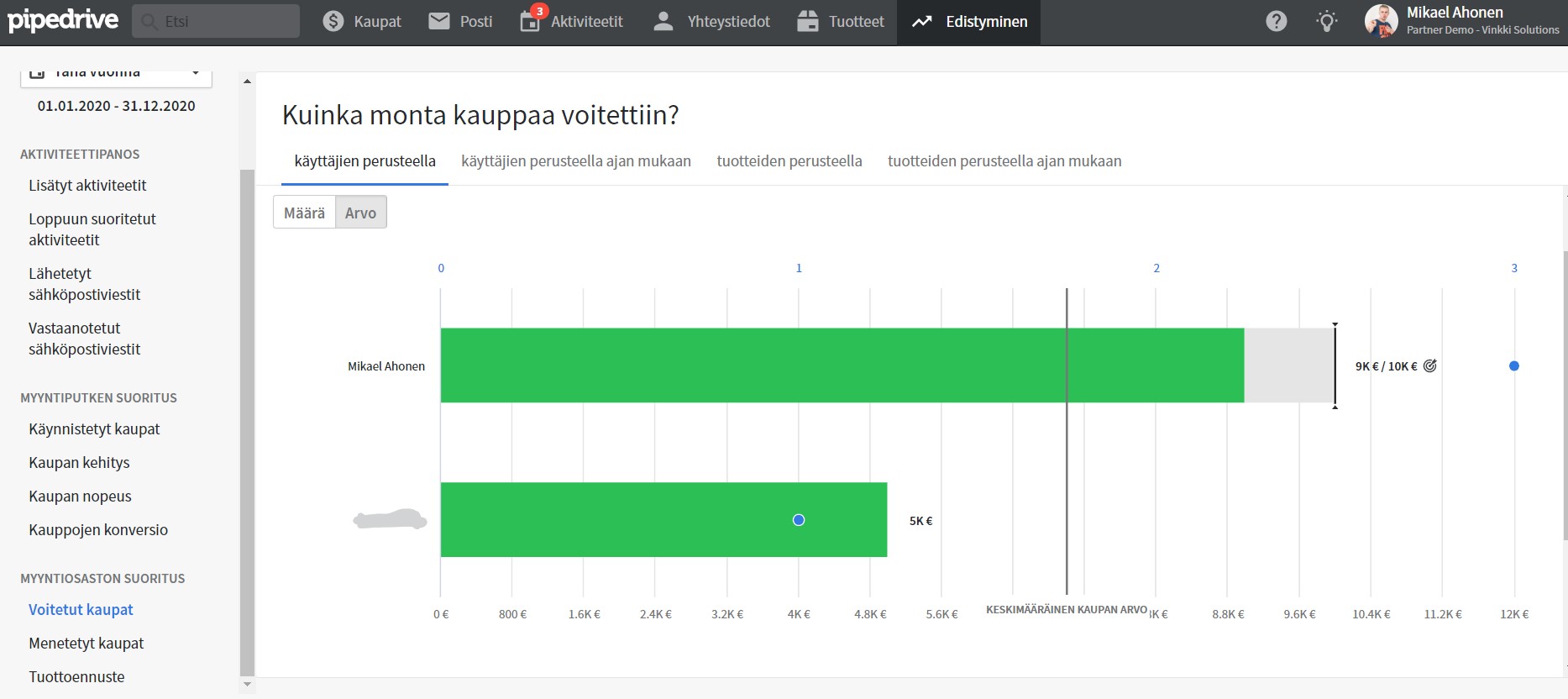The height and width of the screenshot is (699, 1568).
Task: Switch to Arvo view
Action: [x=361, y=213]
